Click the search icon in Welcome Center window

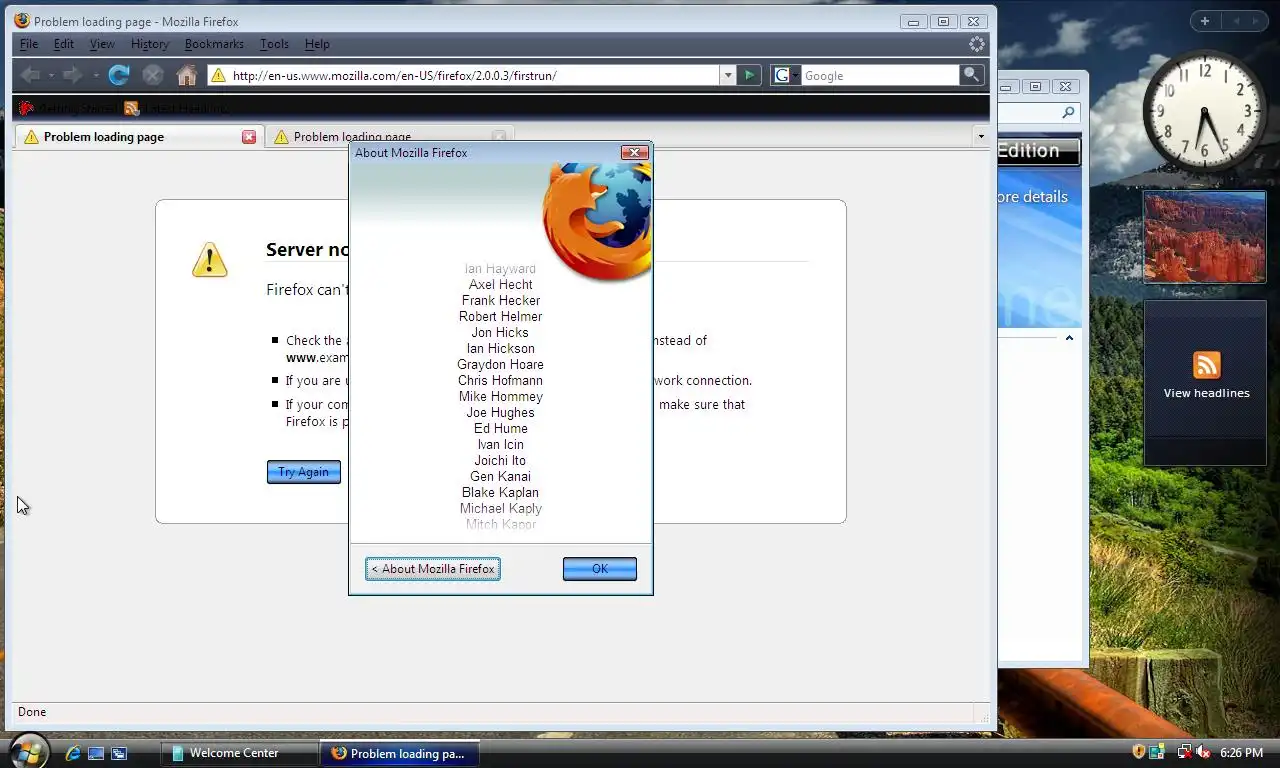pyautogui.click(x=1068, y=113)
